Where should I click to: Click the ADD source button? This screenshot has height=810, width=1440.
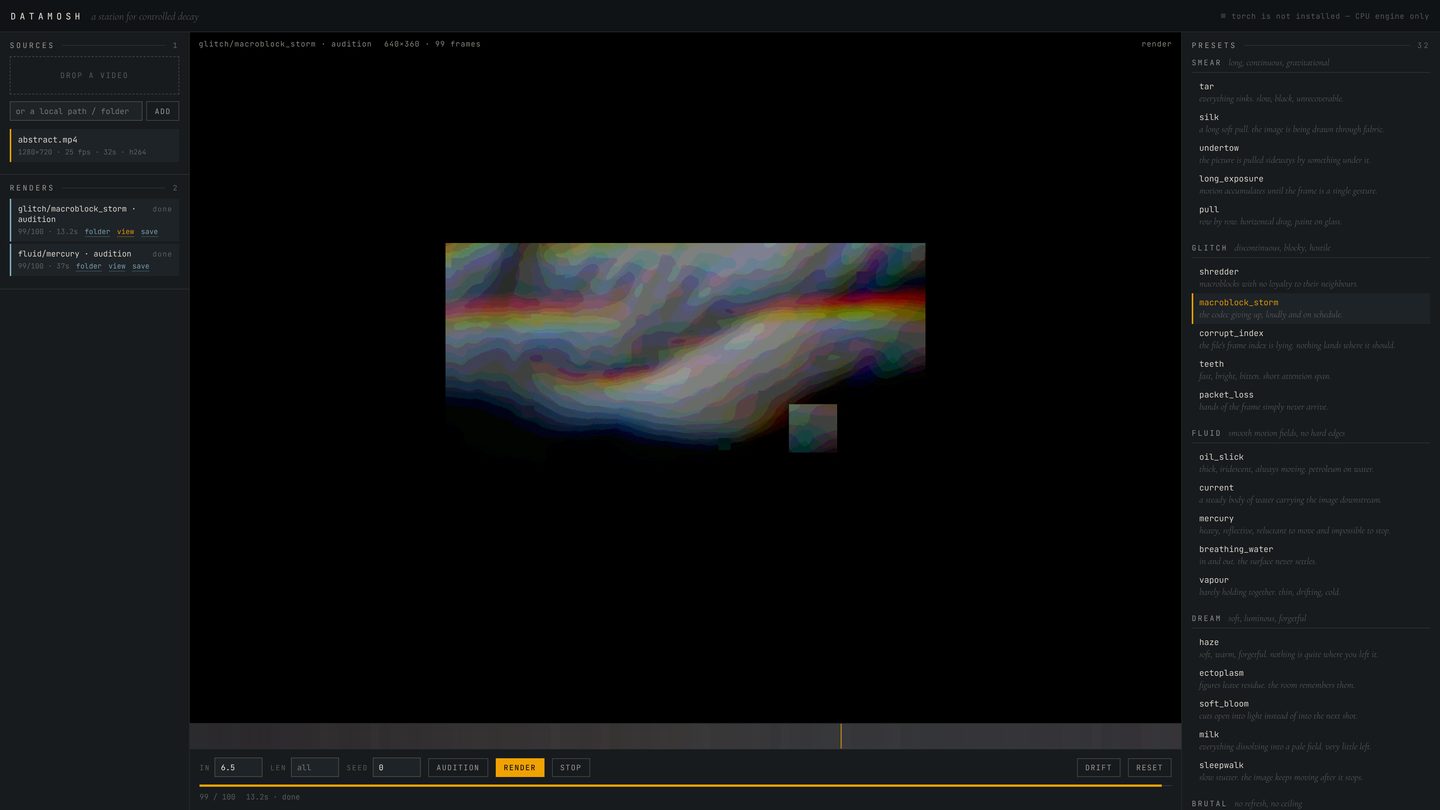[162, 111]
